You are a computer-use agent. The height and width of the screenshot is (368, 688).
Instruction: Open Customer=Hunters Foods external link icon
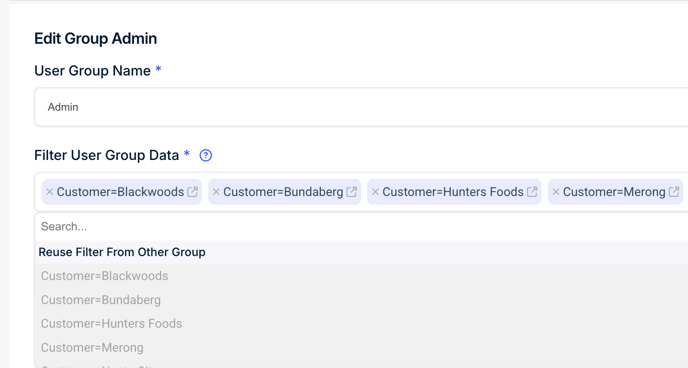532,192
